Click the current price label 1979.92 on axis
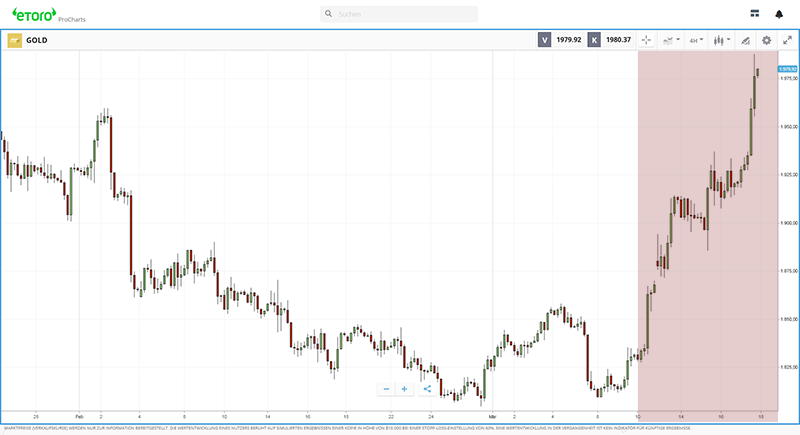 pyautogui.click(x=786, y=69)
